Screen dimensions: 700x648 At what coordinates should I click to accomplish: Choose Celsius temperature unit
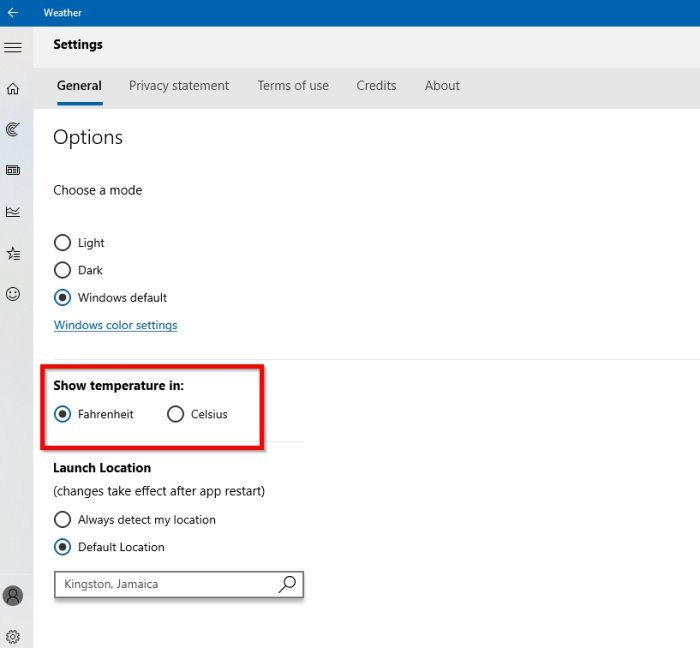[x=176, y=414]
